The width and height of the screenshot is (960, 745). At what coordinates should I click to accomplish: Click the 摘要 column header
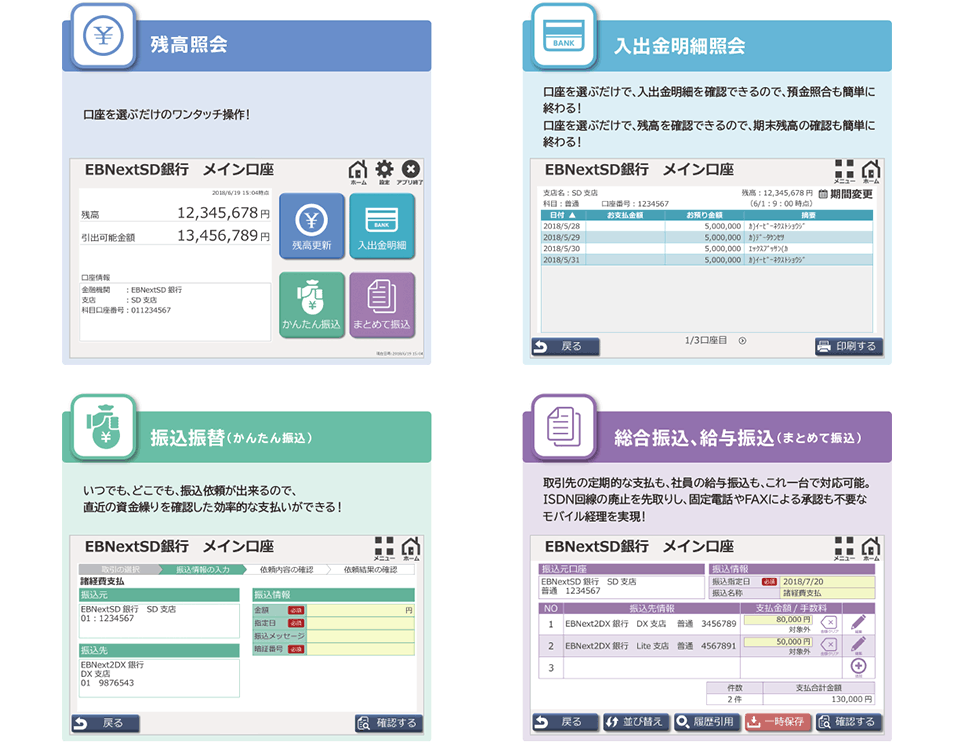[x=808, y=215]
